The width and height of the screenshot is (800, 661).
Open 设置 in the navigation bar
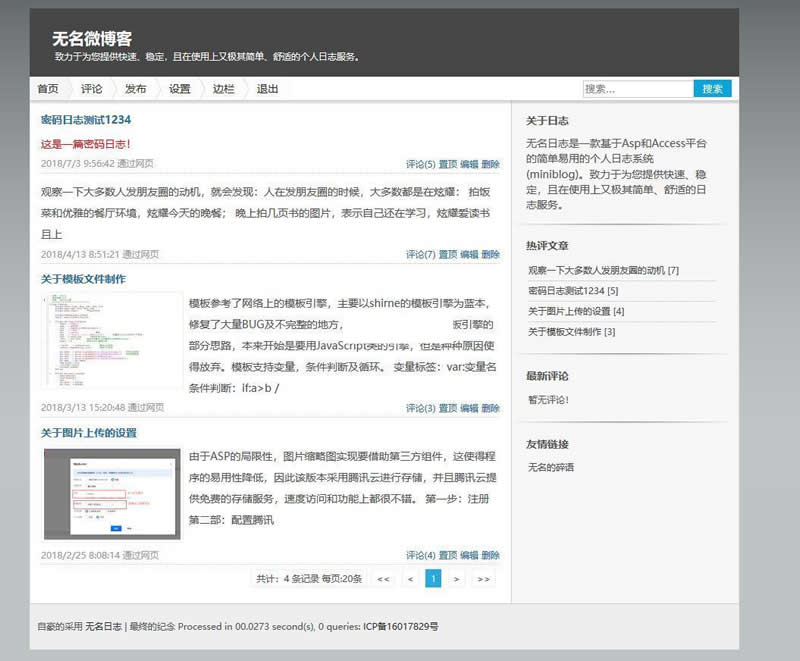(x=180, y=89)
